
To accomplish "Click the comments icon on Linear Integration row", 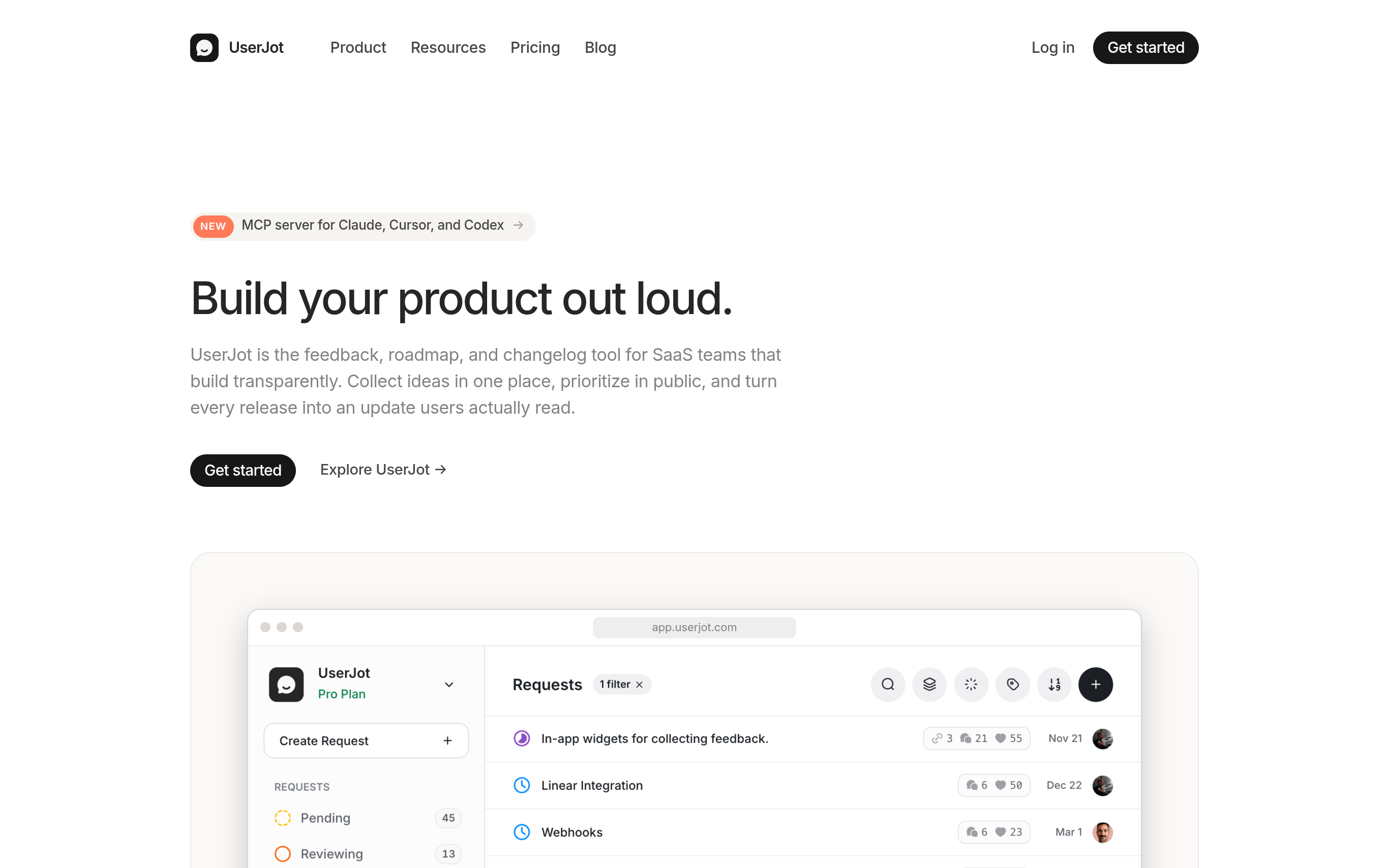I will (x=972, y=785).
